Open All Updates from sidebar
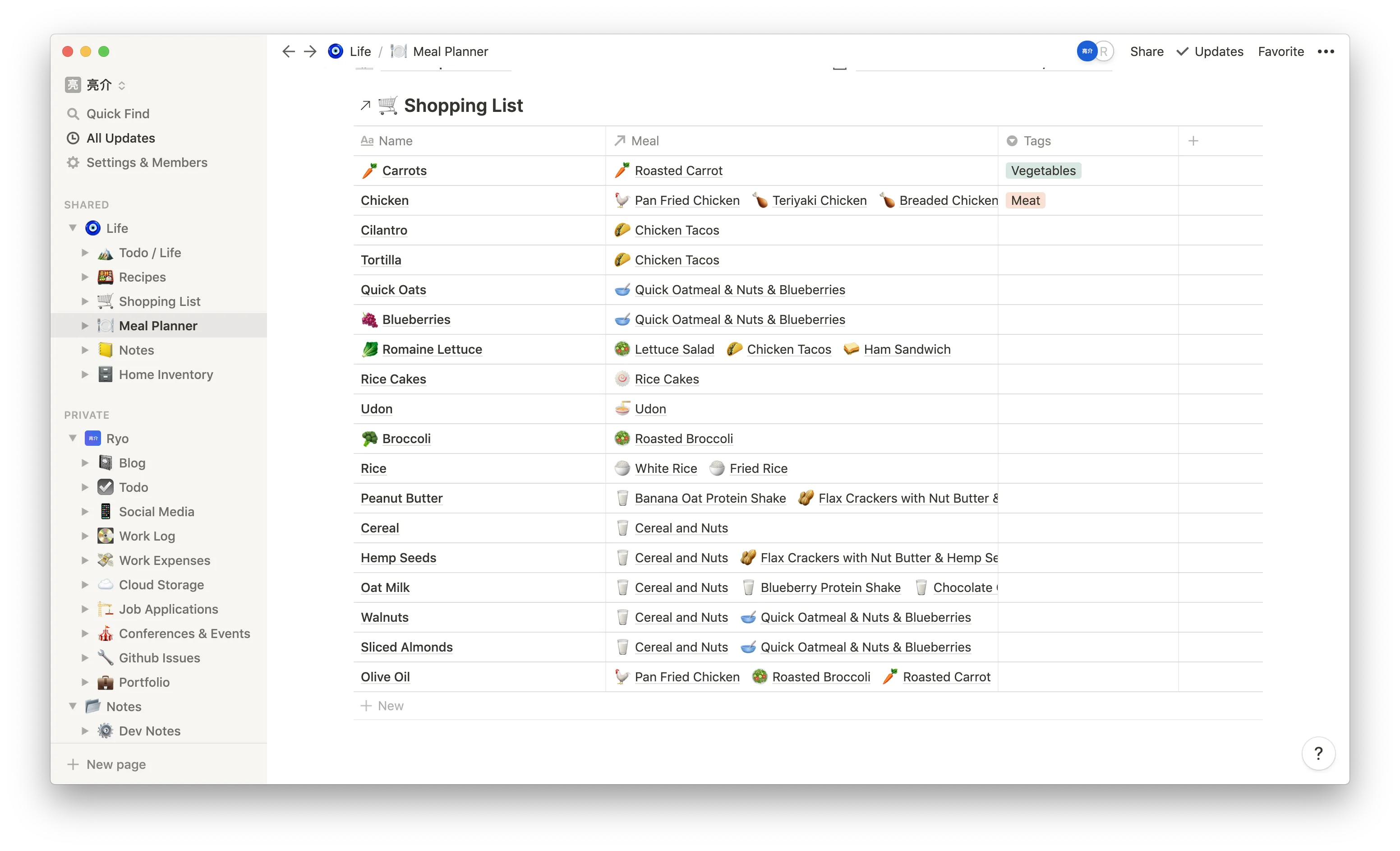 click(120, 138)
